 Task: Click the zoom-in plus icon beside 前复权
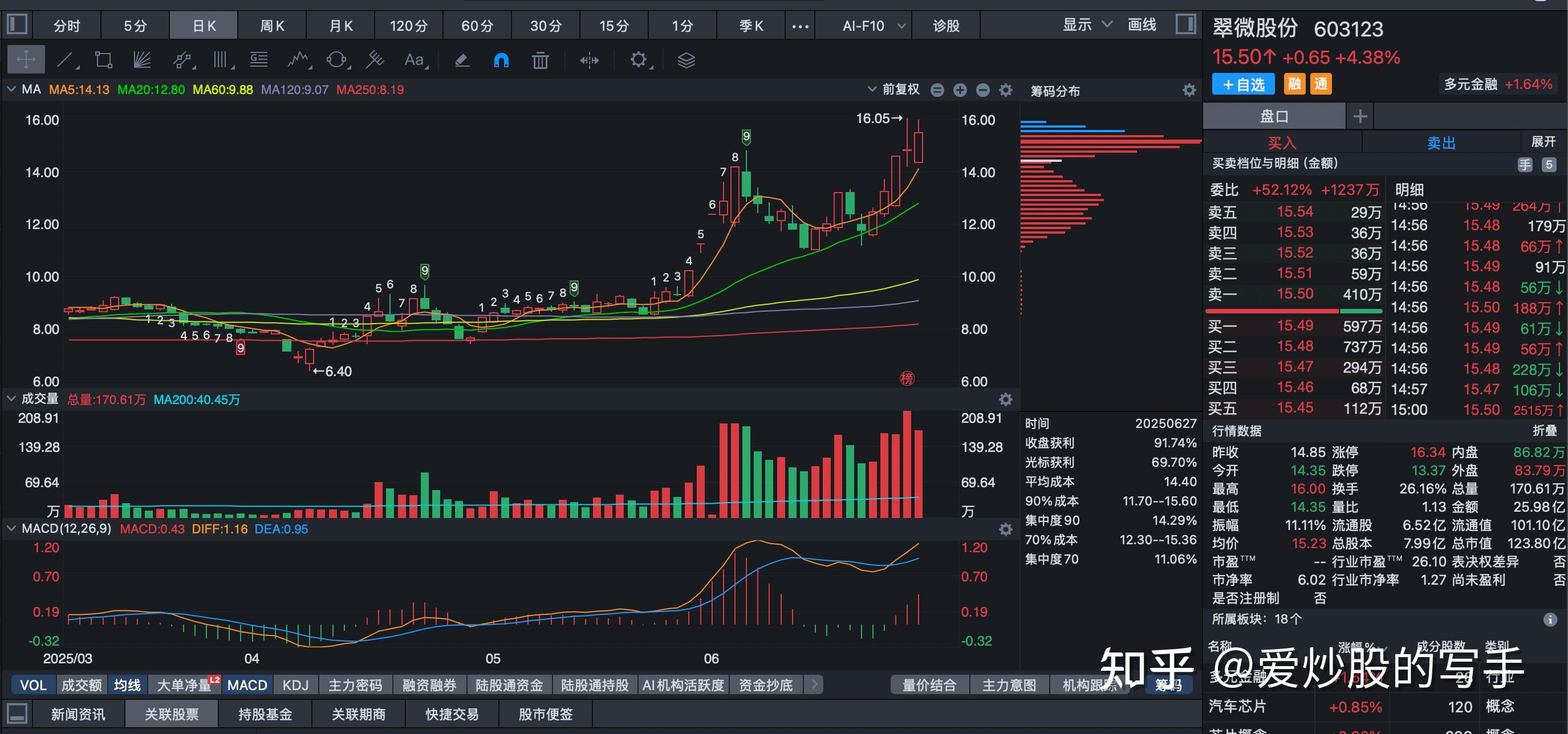pyautogui.click(x=960, y=89)
